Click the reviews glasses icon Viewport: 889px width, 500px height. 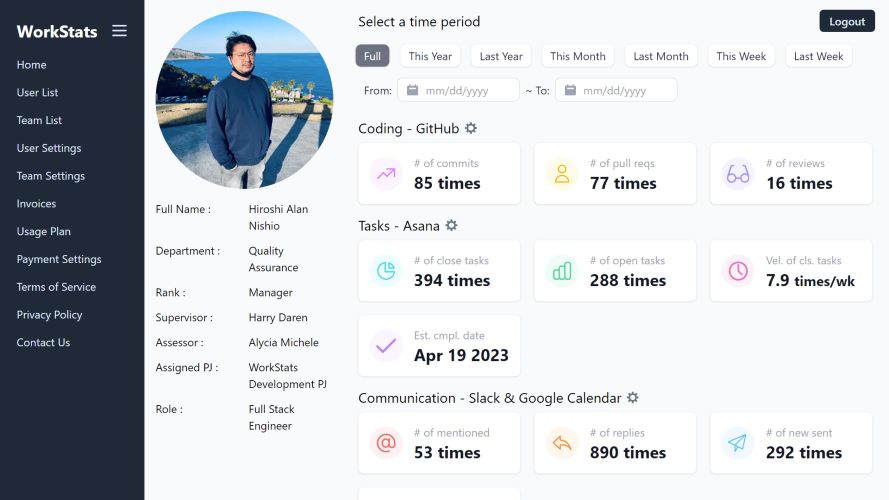[738, 173]
